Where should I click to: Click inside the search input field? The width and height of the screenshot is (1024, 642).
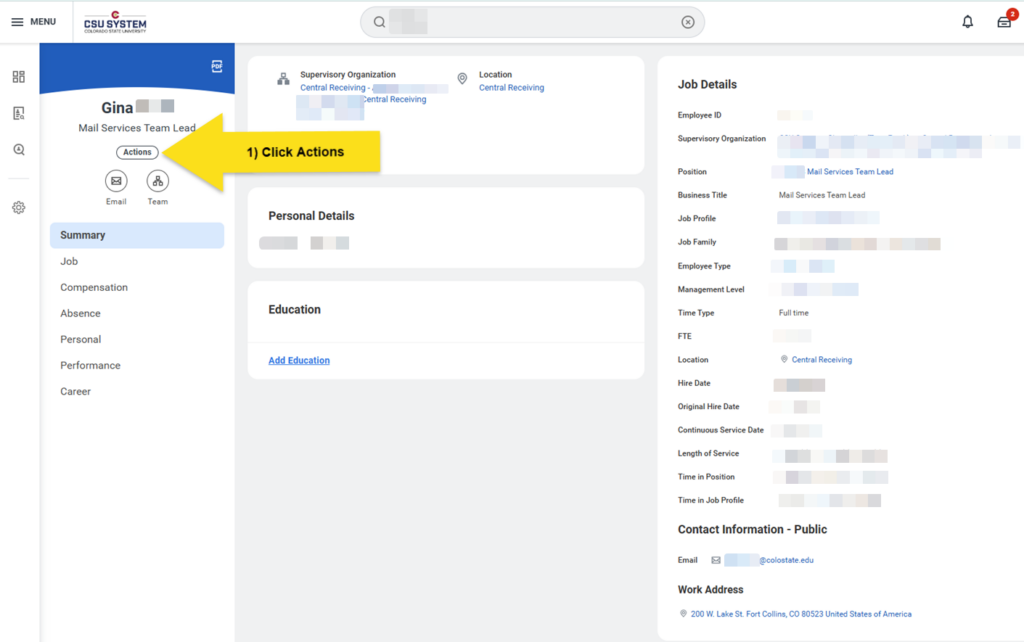pyautogui.click(x=533, y=22)
